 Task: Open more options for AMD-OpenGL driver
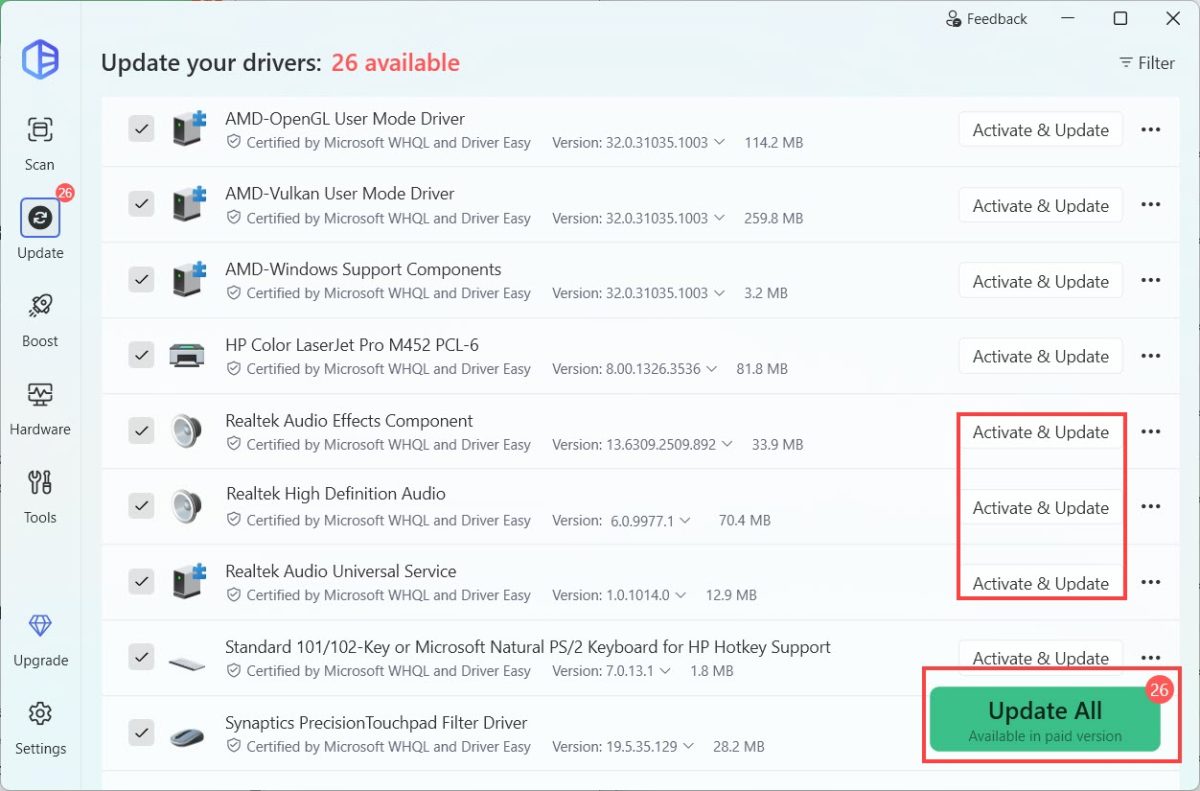point(1151,129)
